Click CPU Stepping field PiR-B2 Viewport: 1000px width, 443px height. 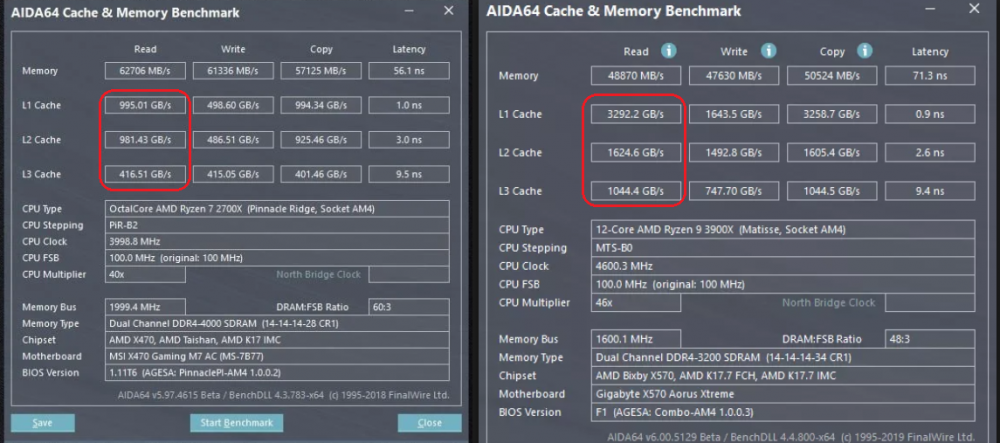pyautogui.click(x=277, y=225)
